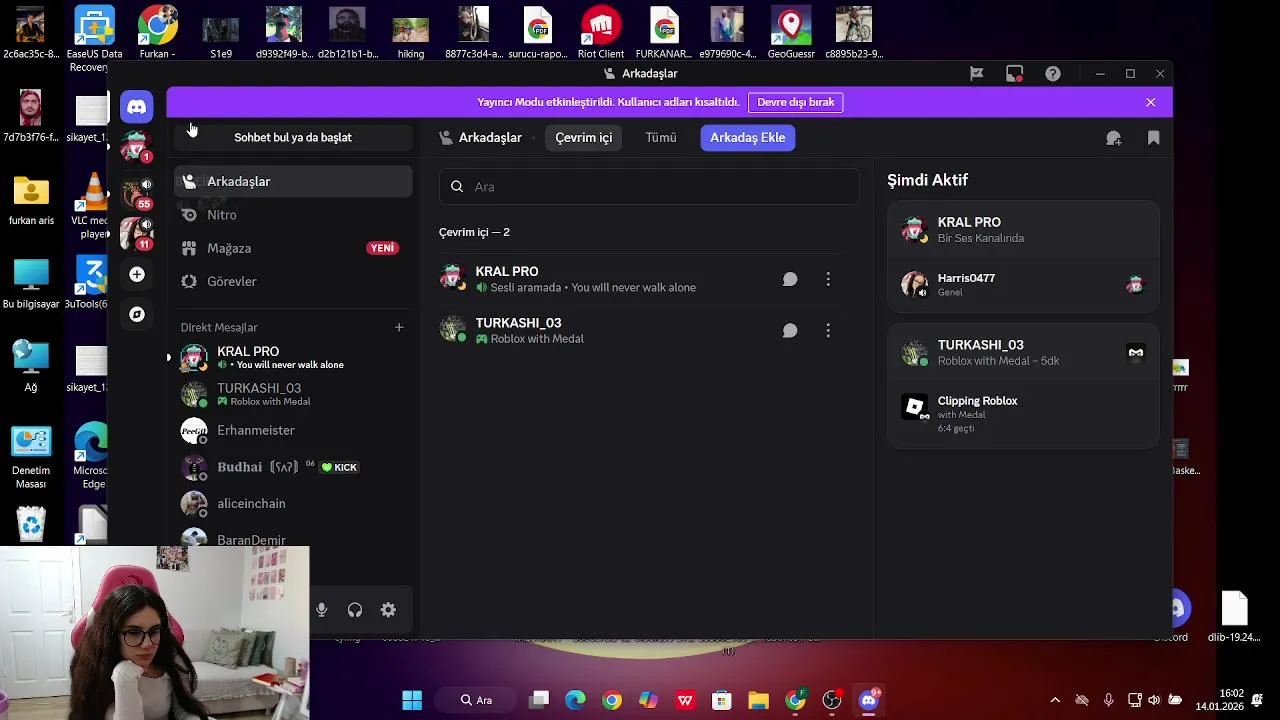Click Devre dışı bırak button
The image size is (1280, 720).
(796, 102)
